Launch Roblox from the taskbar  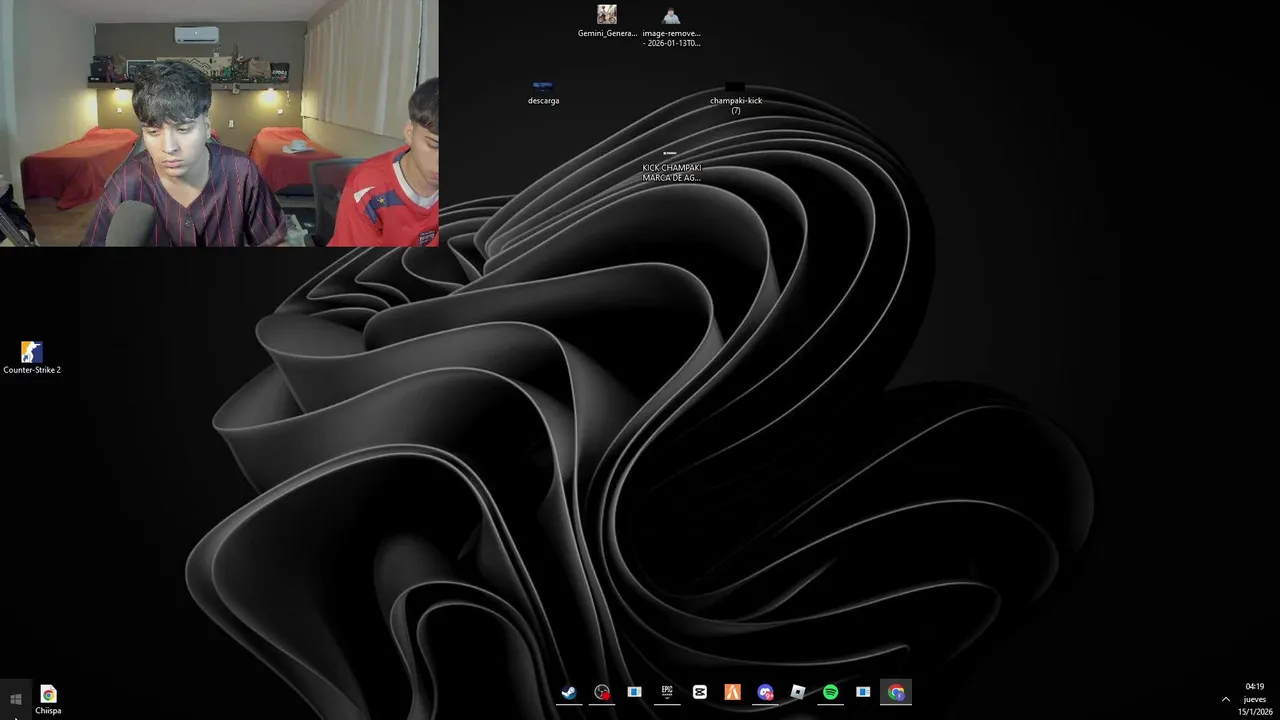[798, 692]
